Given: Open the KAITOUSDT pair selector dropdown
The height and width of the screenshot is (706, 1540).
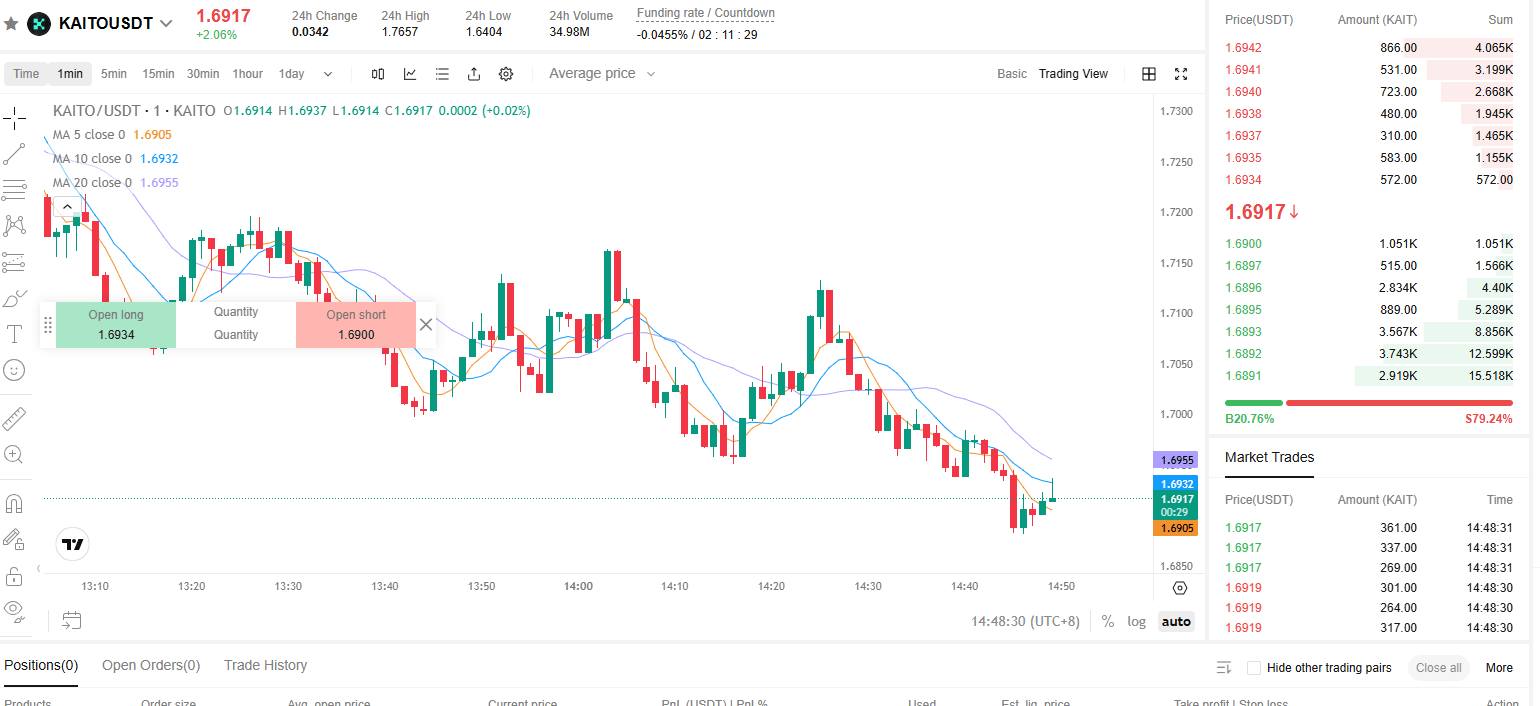Looking at the screenshot, I should (x=166, y=23).
